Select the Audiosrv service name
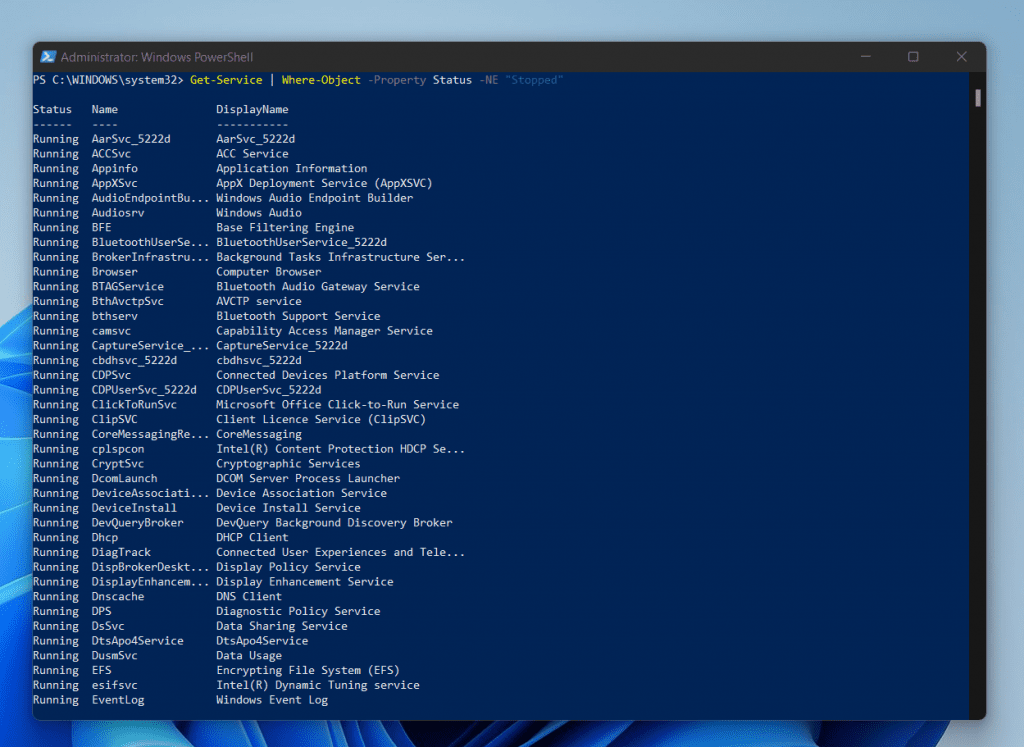The height and width of the screenshot is (747, 1024). point(118,213)
